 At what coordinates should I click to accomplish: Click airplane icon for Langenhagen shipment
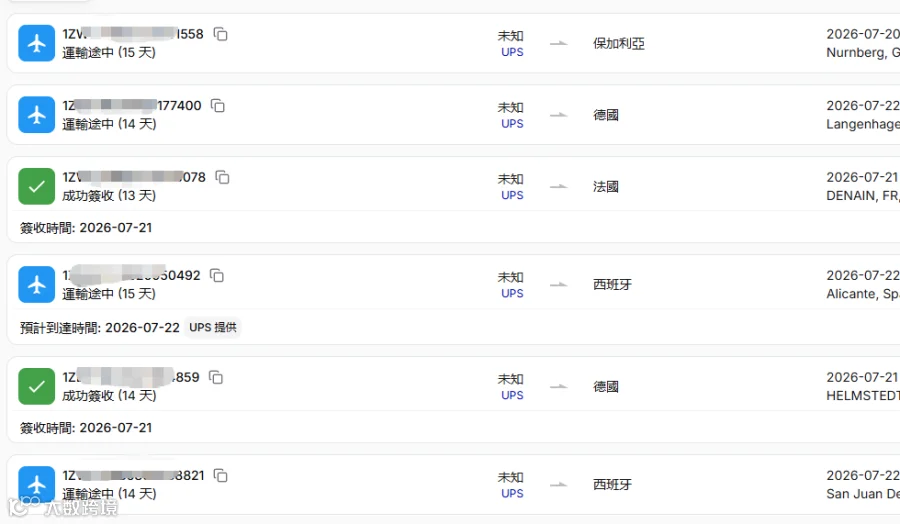[x=37, y=114]
